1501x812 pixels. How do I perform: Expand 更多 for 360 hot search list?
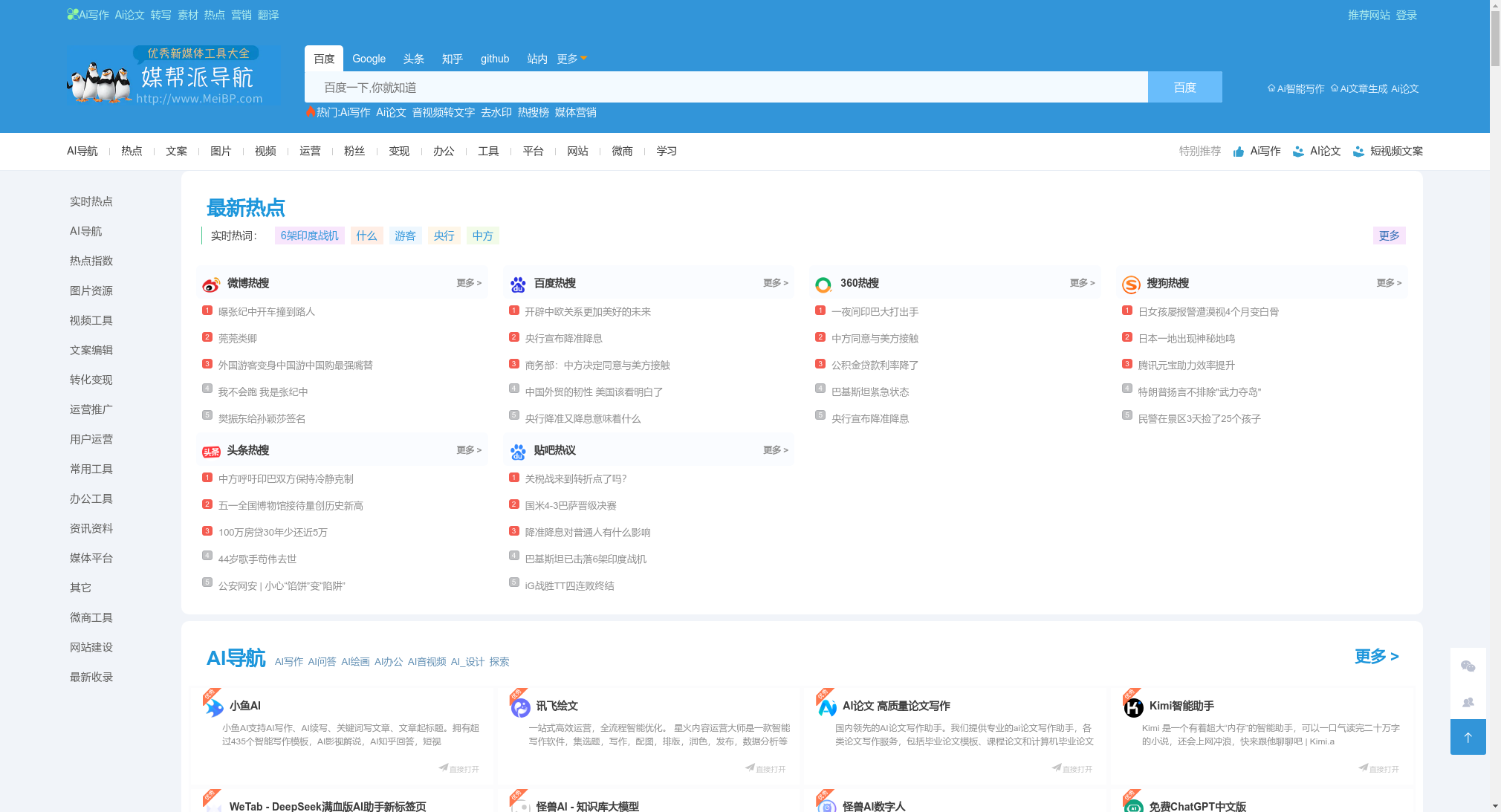[x=1082, y=283]
